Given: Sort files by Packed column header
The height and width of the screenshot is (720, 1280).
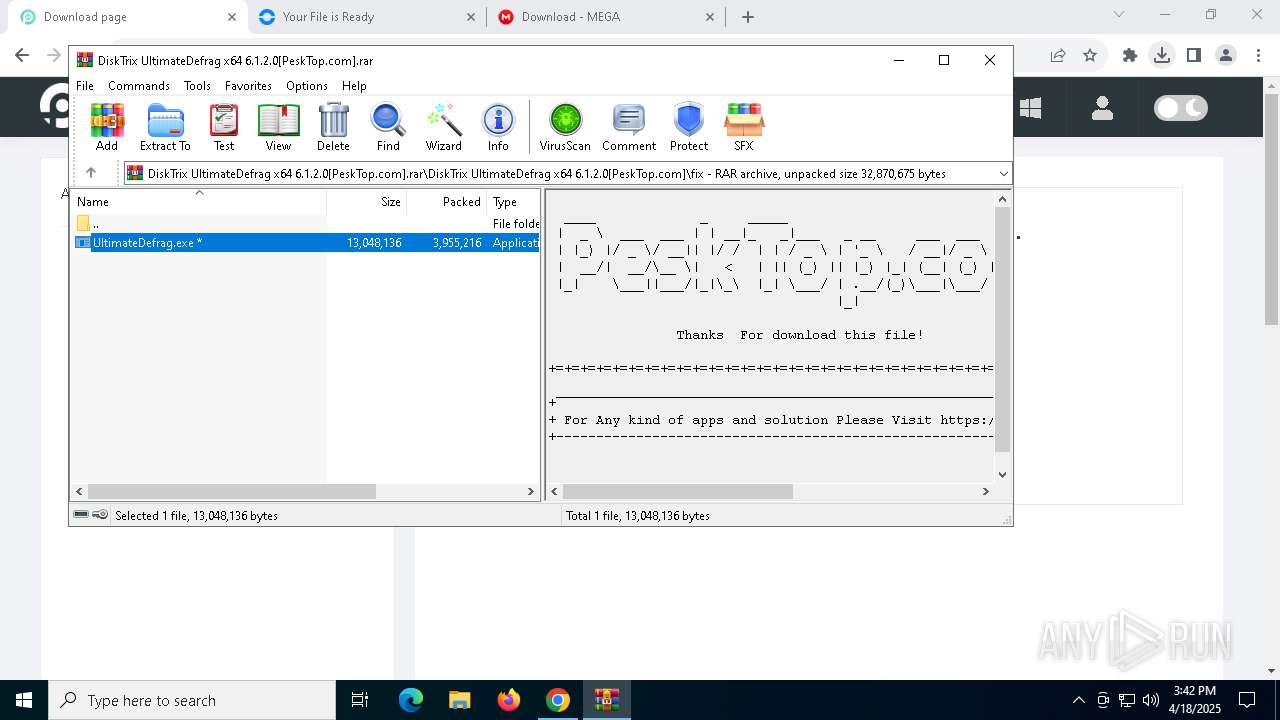Looking at the screenshot, I should (x=446, y=202).
